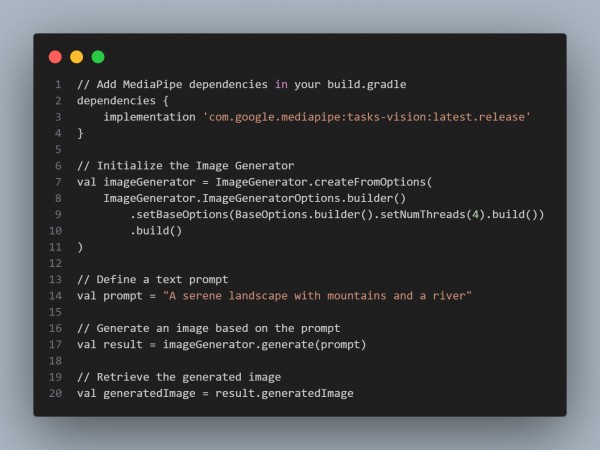Click 'createFromOptions(' on line 7
Viewport: 600px width, 450px height.
click(x=373, y=182)
